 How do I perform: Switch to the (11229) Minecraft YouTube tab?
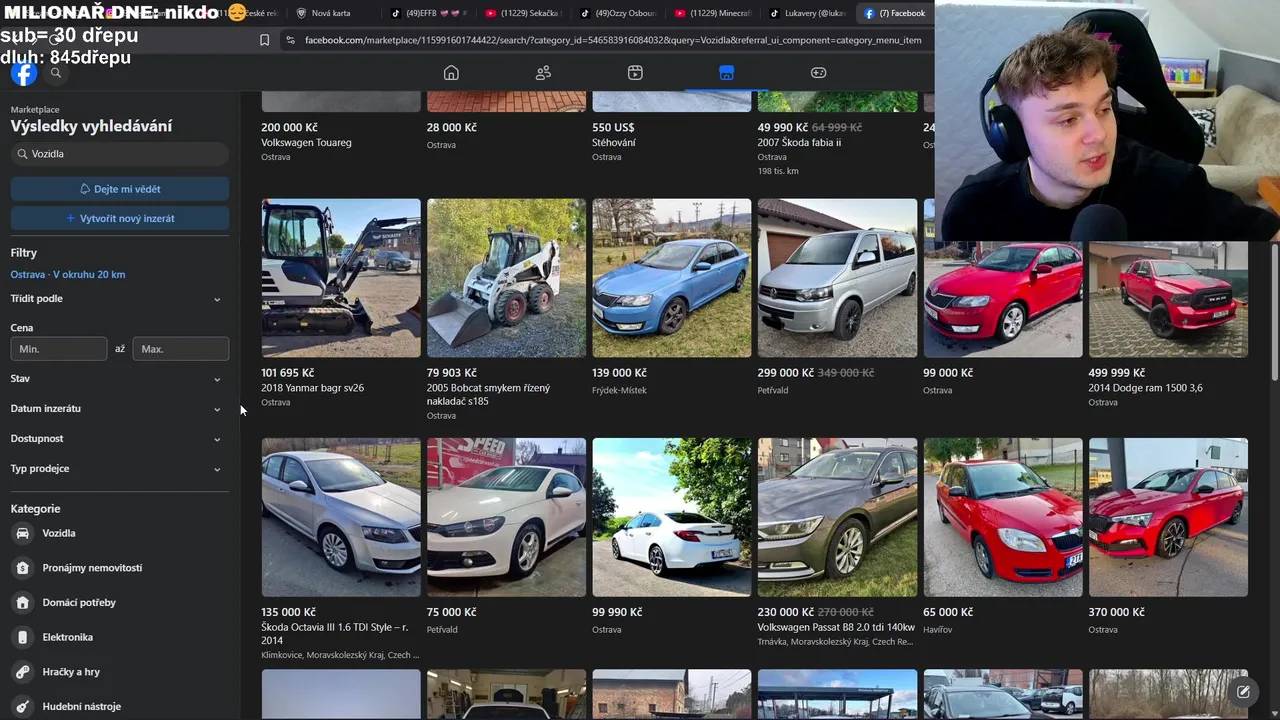pos(711,13)
